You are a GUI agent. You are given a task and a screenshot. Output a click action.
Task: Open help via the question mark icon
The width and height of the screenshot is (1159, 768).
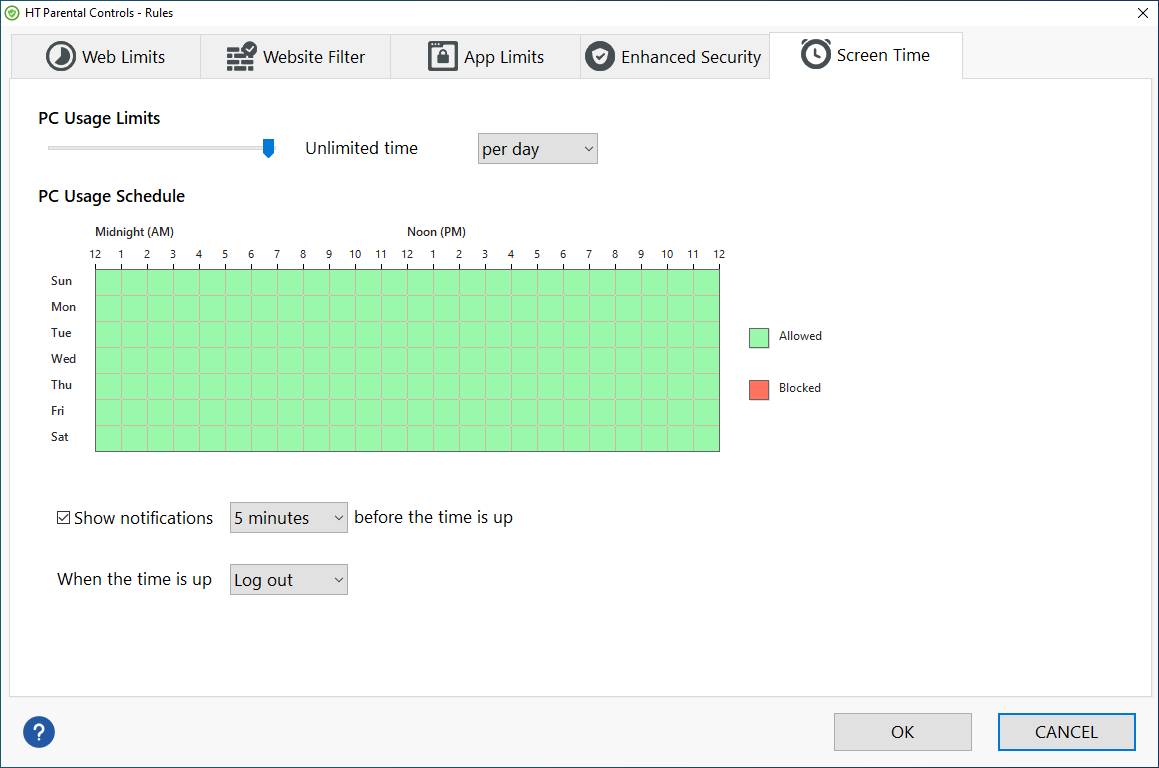point(38,732)
